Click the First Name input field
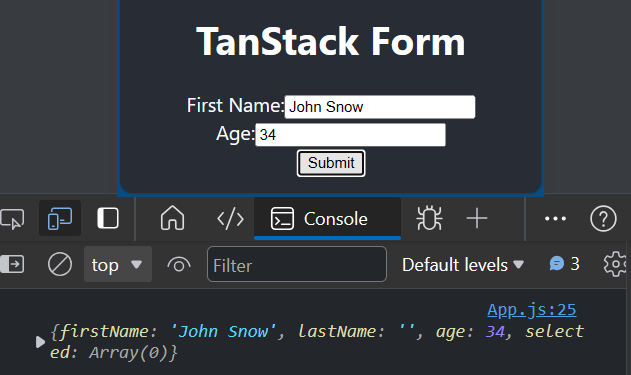Image resolution: width=631 pixels, height=375 pixels. (x=379, y=107)
